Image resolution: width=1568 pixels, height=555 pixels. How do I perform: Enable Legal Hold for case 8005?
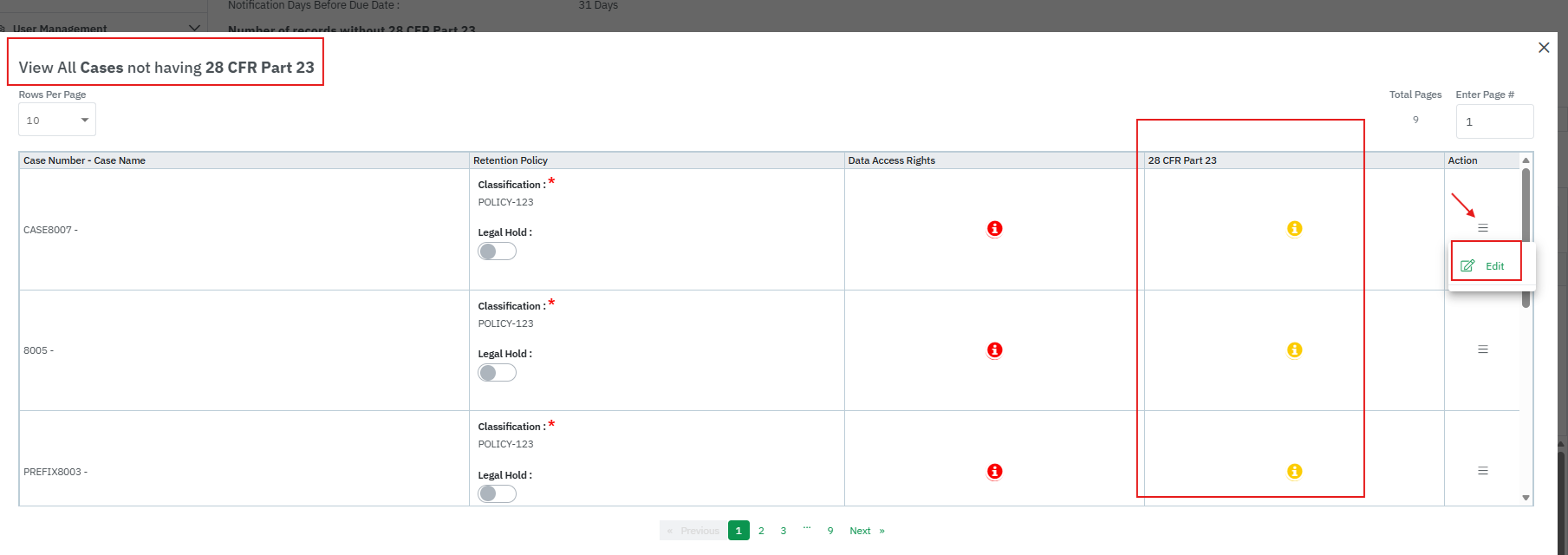click(x=497, y=373)
